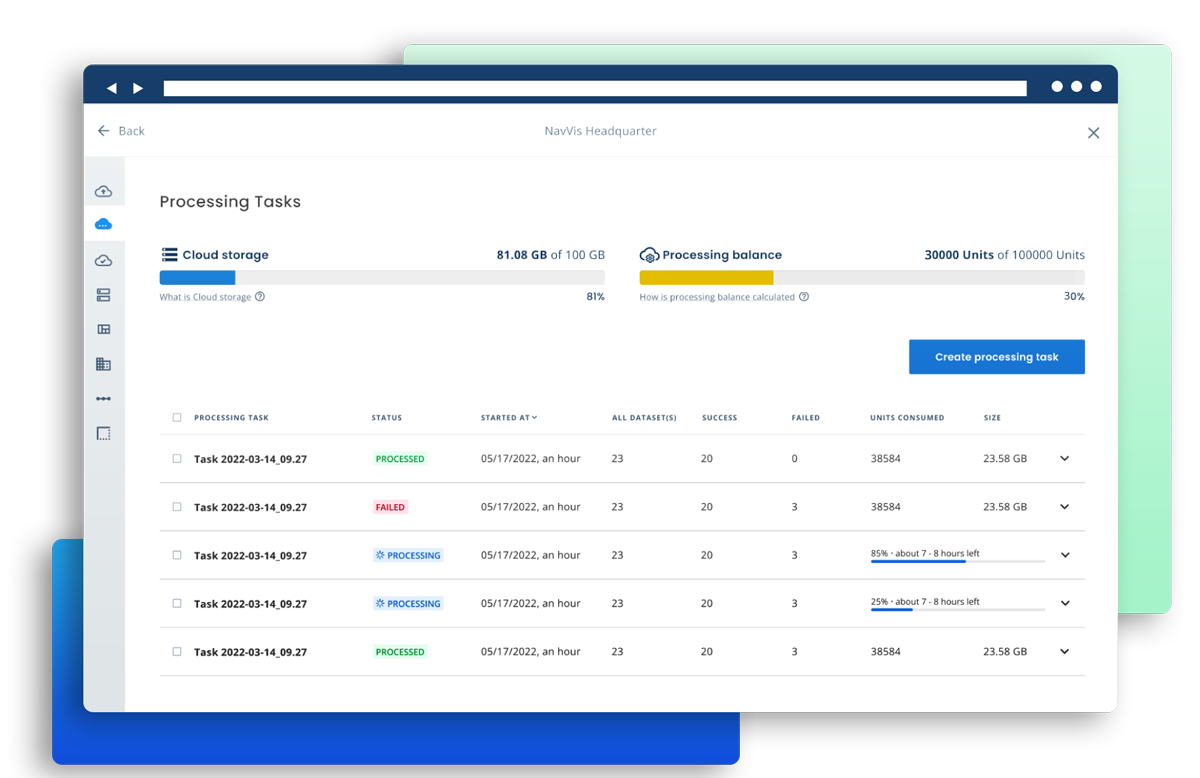This screenshot has height=778, width=1200.
Task: Open the cloud upload panel in sidebar
Action: pos(103,191)
